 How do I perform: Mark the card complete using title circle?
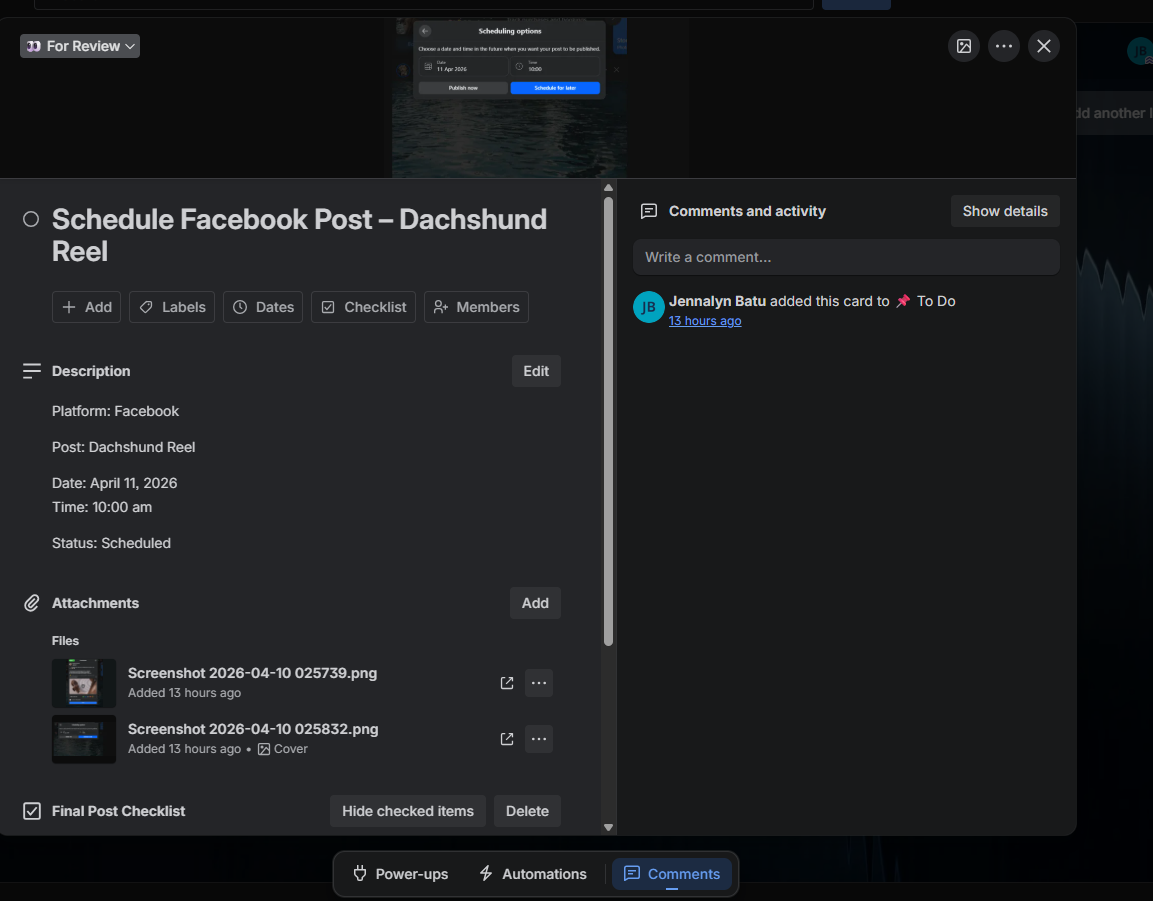(x=31, y=219)
